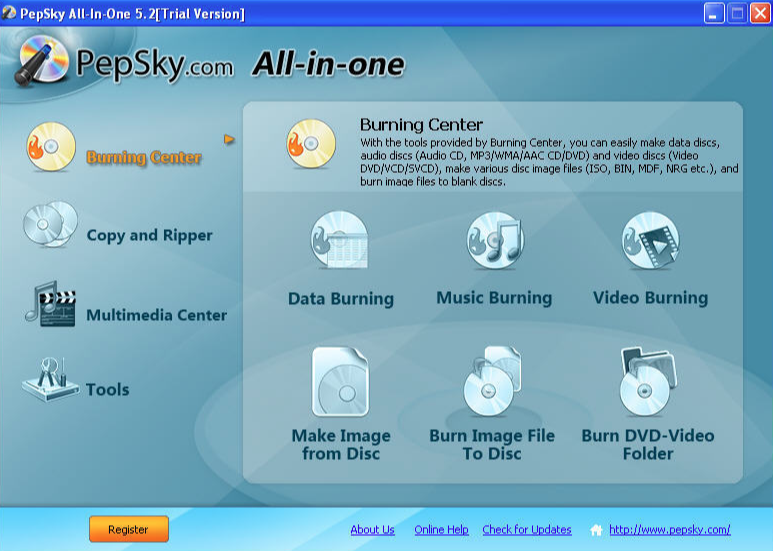The width and height of the screenshot is (773, 551).
Task: Select Burn Image File To Disc label
Action: point(492,445)
